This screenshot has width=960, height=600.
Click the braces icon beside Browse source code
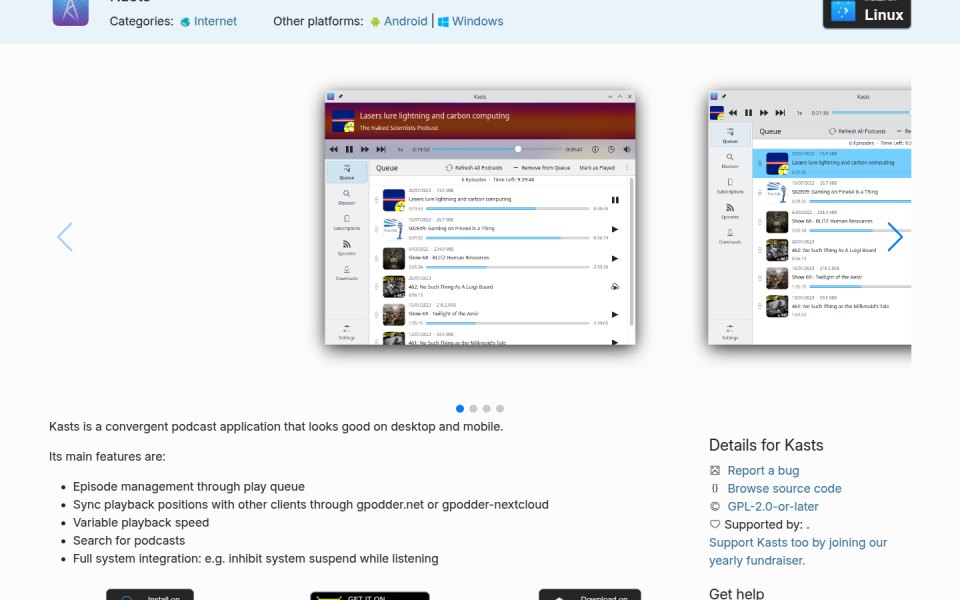714,489
